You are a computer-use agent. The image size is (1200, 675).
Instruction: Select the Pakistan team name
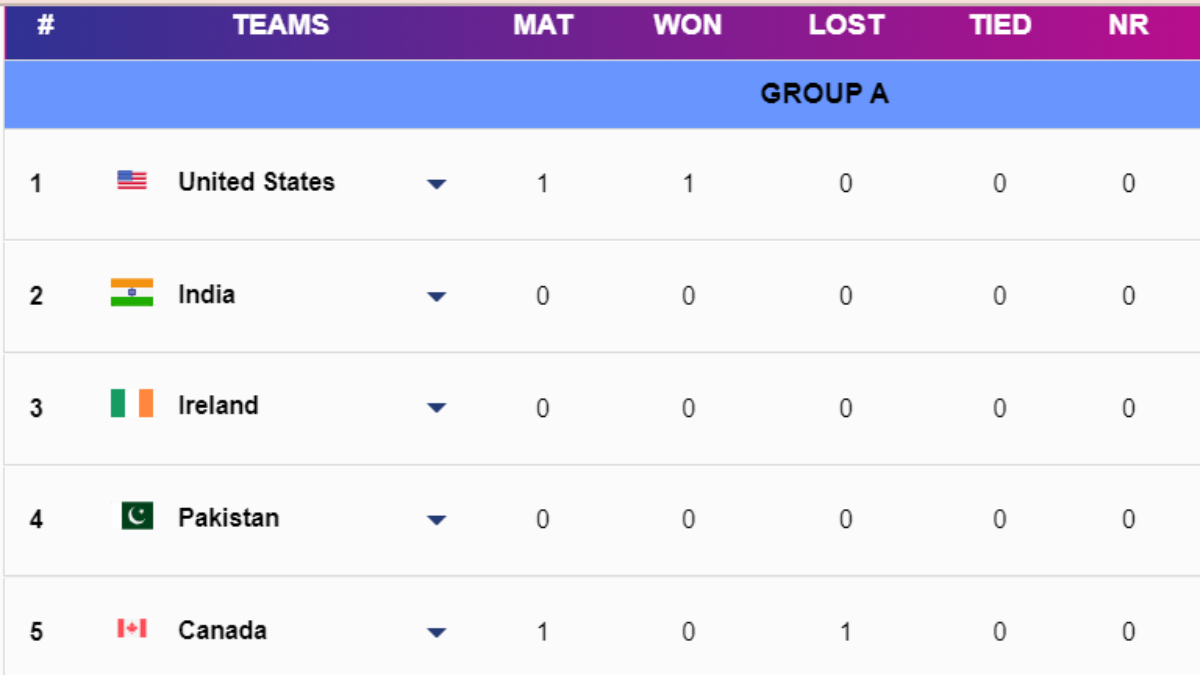228,518
